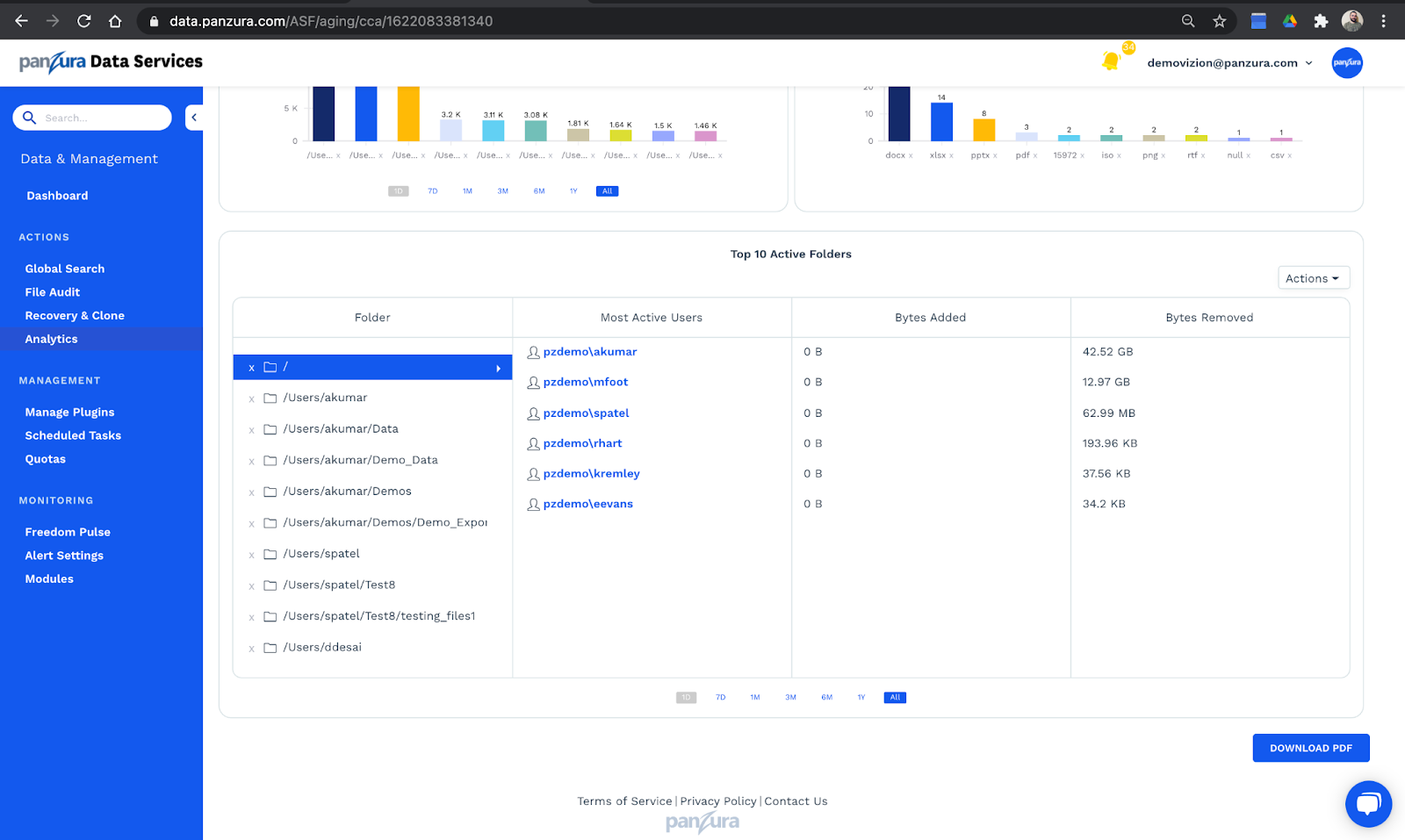Open File Audit in the sidebar
Viewport: 1405px width, 840px height.
tap(53, 292)
